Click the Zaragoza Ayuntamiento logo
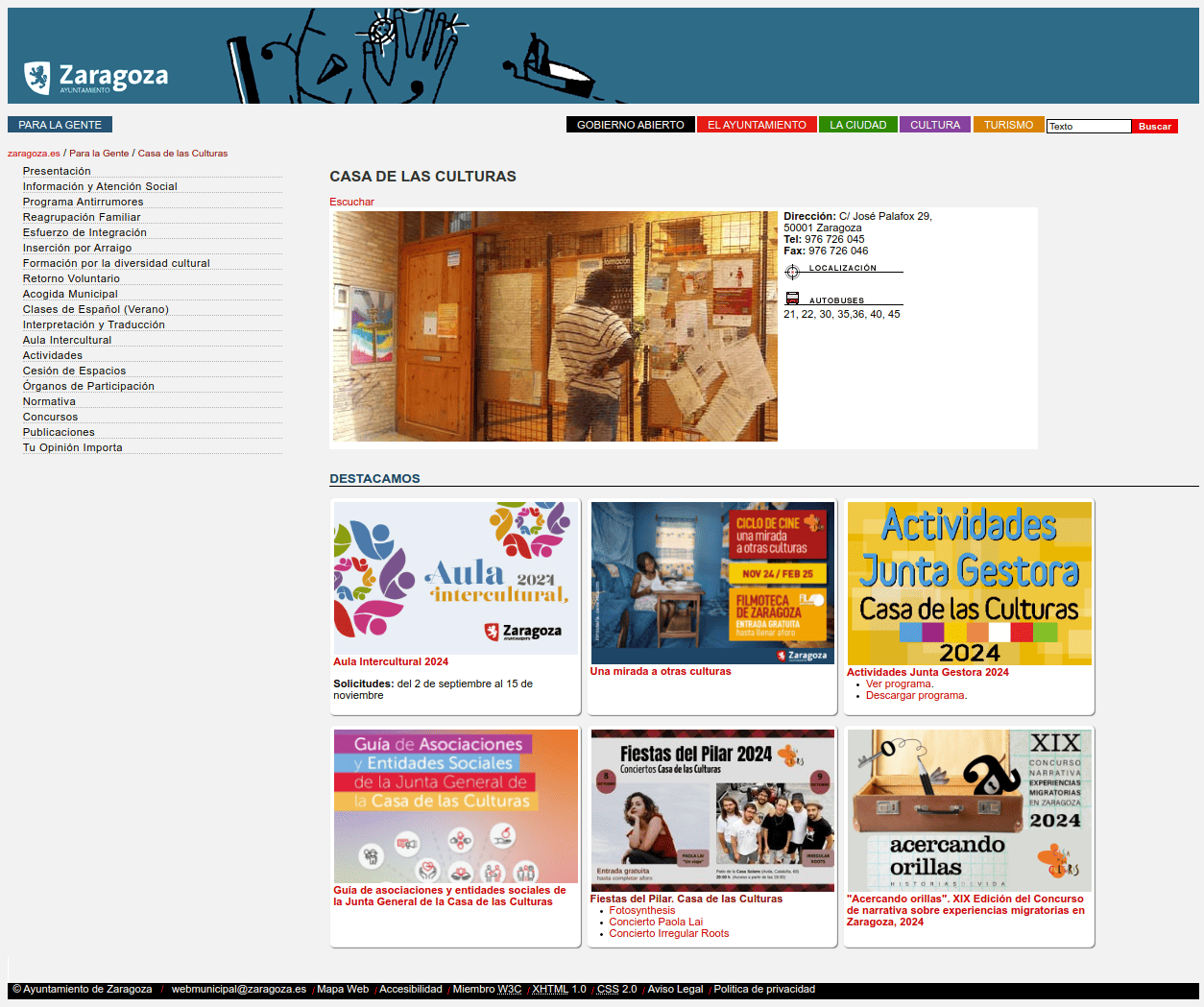Image resolution: width=1204 pixels, height=1007 pixels. (x=96, y=78)
